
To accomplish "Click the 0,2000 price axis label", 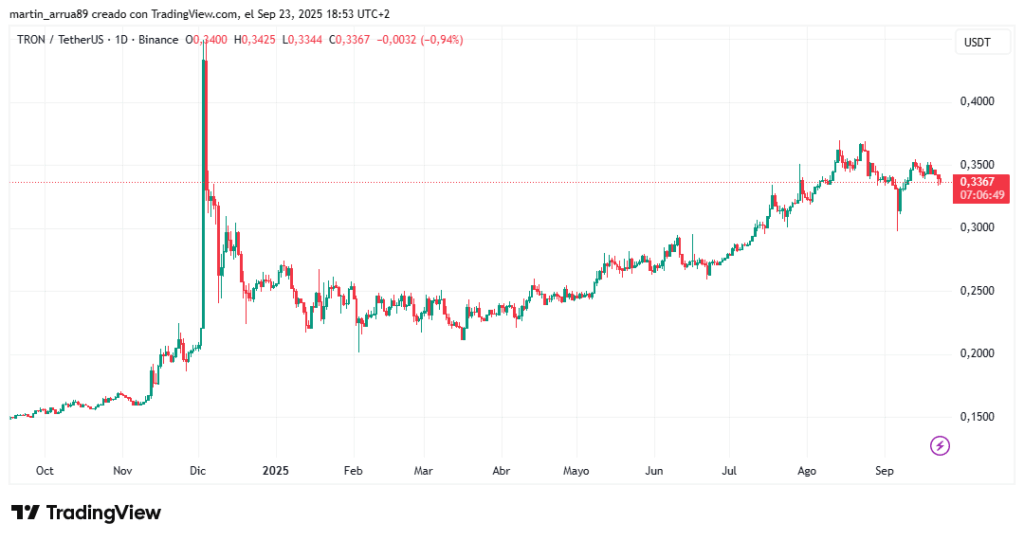I will [975, 354].
